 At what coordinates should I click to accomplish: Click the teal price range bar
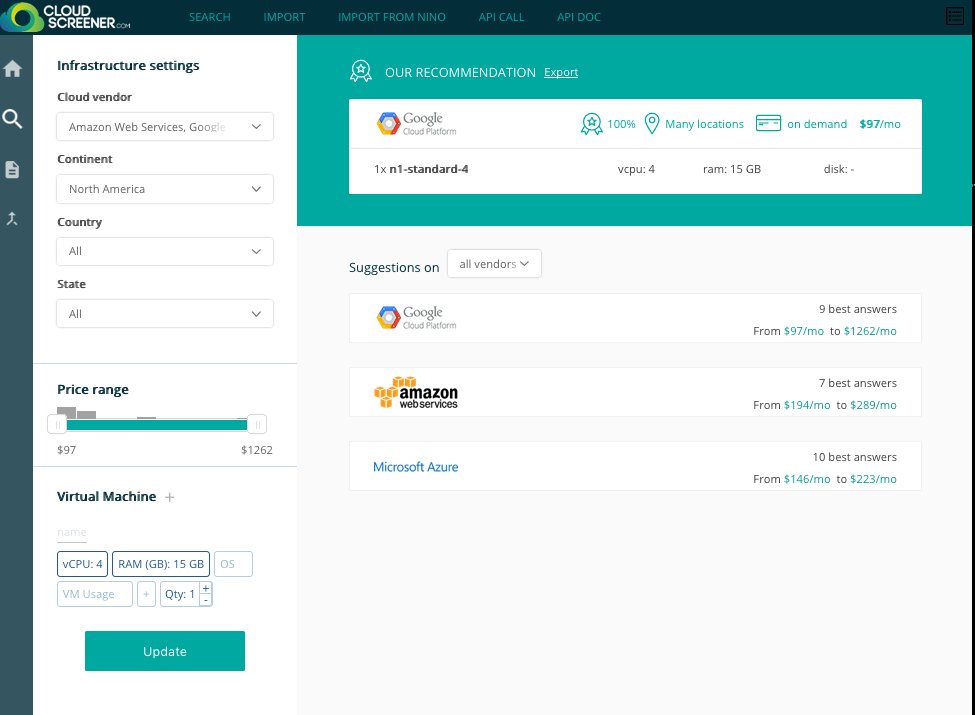(157, 425)
